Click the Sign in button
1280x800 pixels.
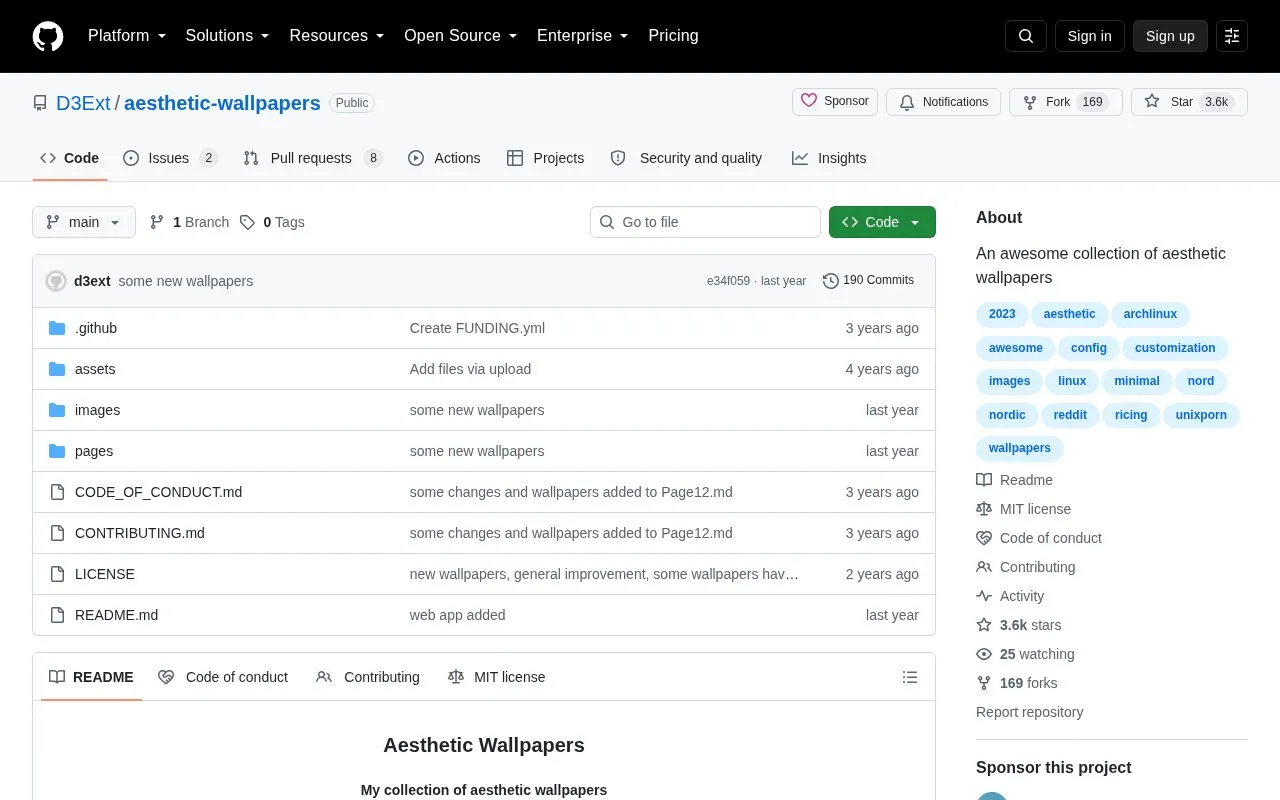click(1089, 36)
